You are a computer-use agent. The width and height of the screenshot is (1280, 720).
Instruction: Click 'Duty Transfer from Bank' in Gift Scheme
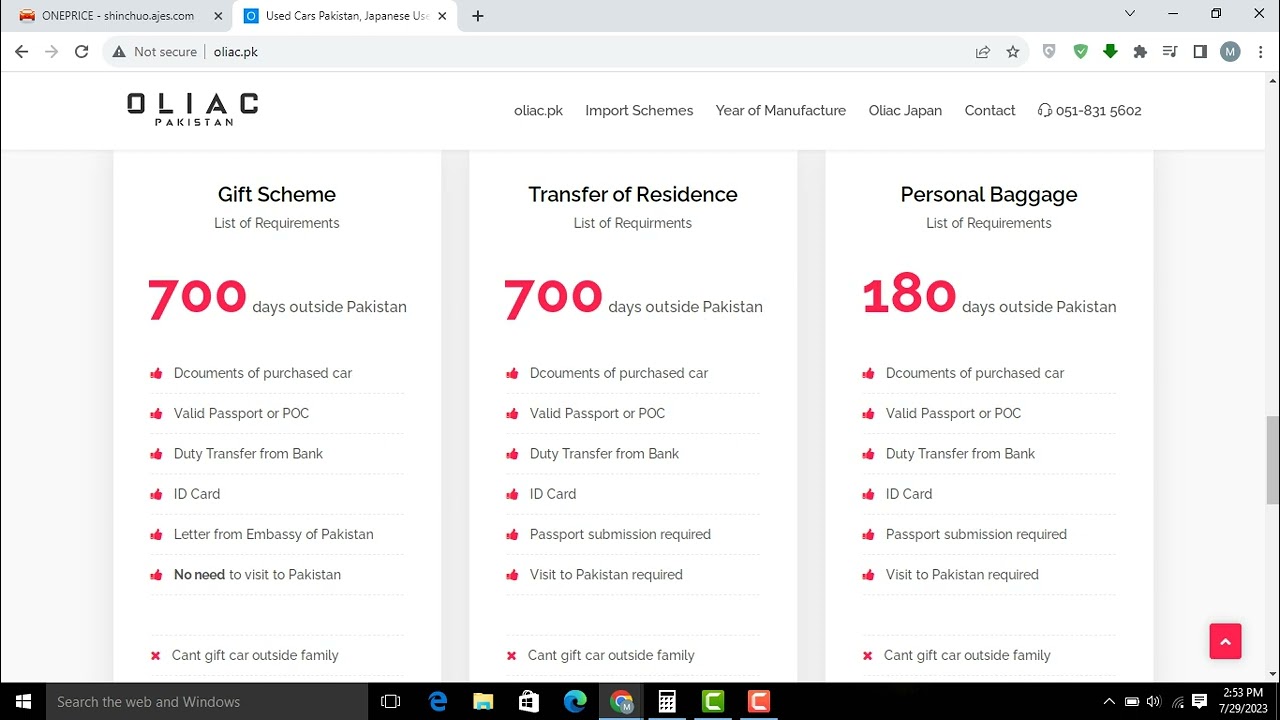coord(248,454)
